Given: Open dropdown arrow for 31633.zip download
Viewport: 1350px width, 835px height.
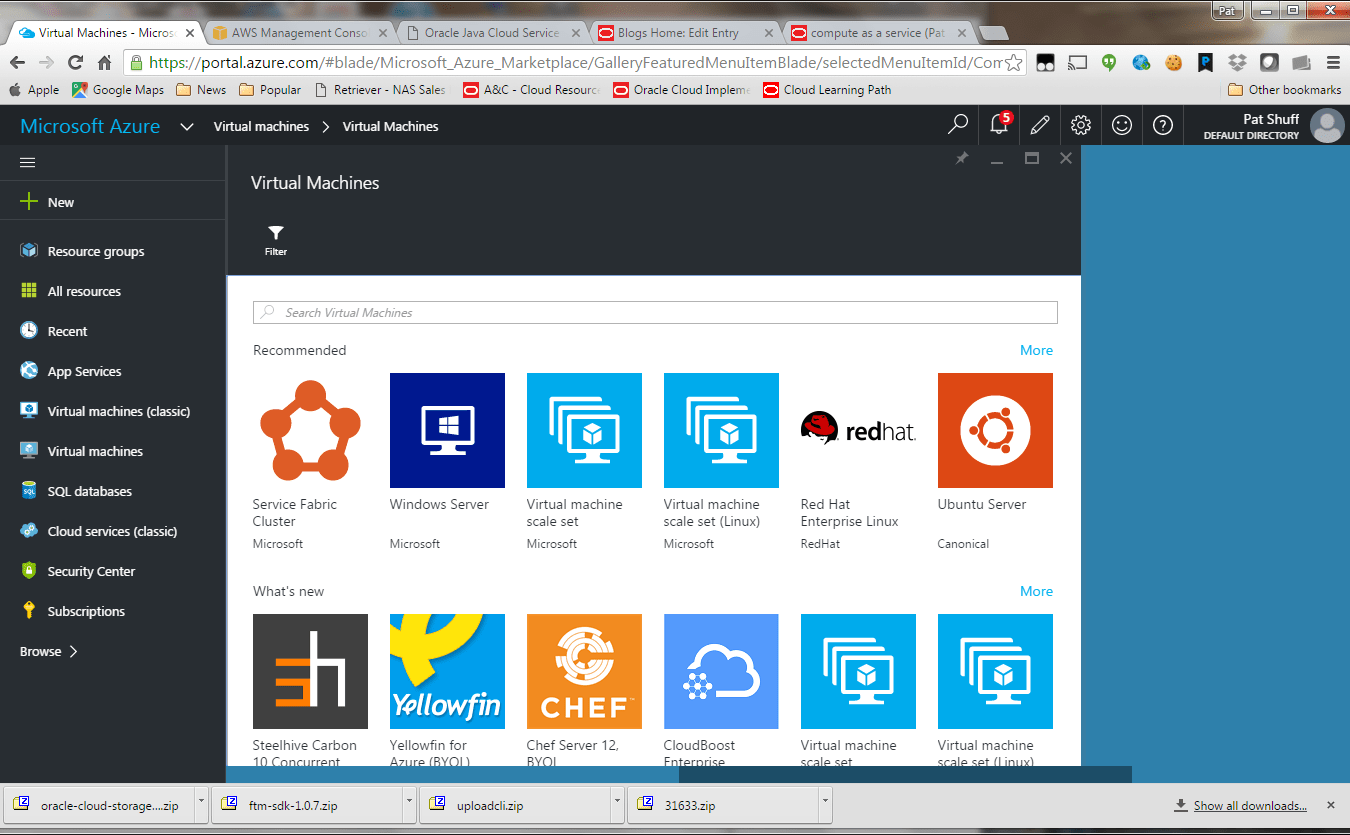Looking at the screenshot, I should tap(825, 803).
